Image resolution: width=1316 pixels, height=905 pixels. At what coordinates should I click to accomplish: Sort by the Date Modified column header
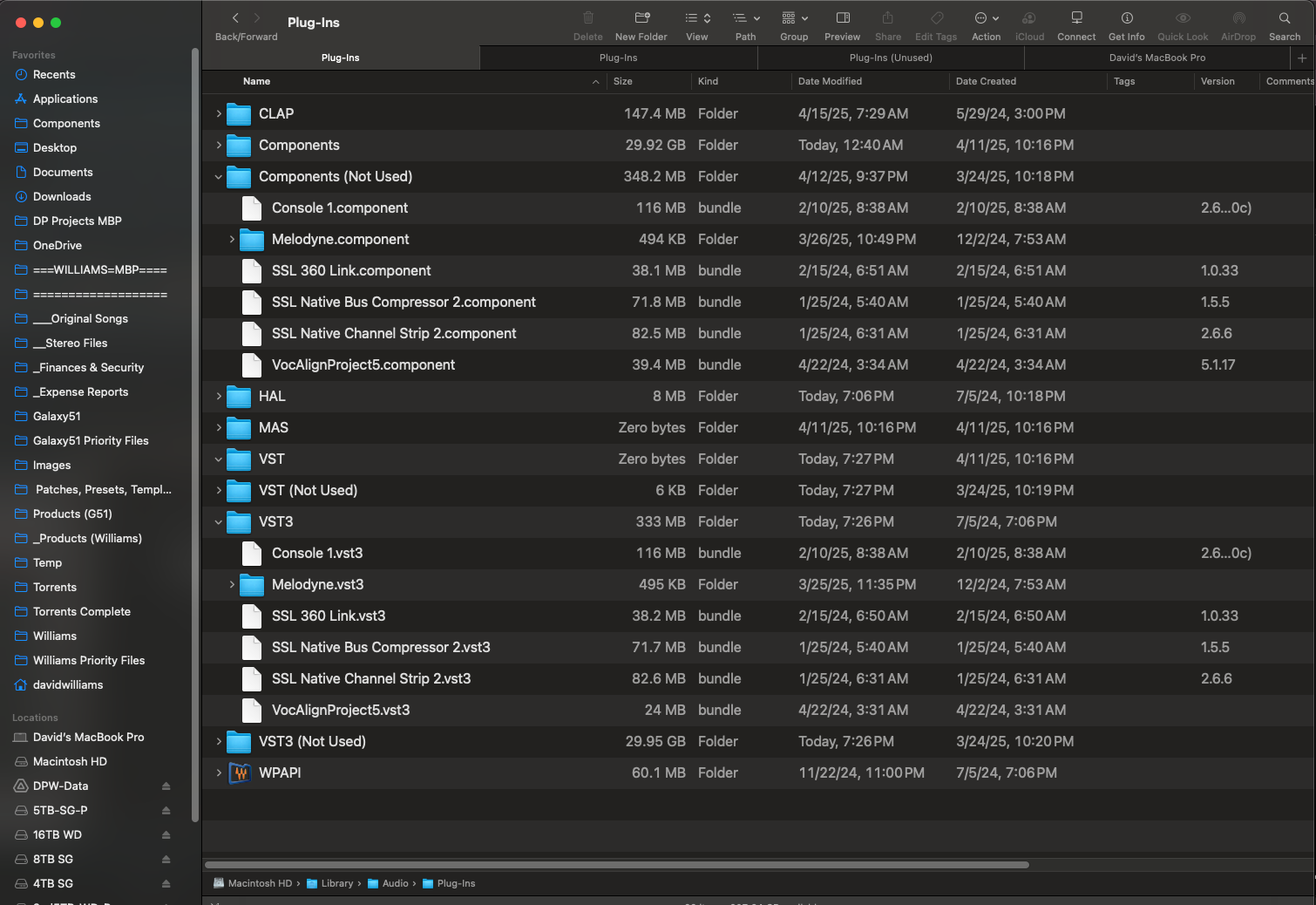click(830, 81)
